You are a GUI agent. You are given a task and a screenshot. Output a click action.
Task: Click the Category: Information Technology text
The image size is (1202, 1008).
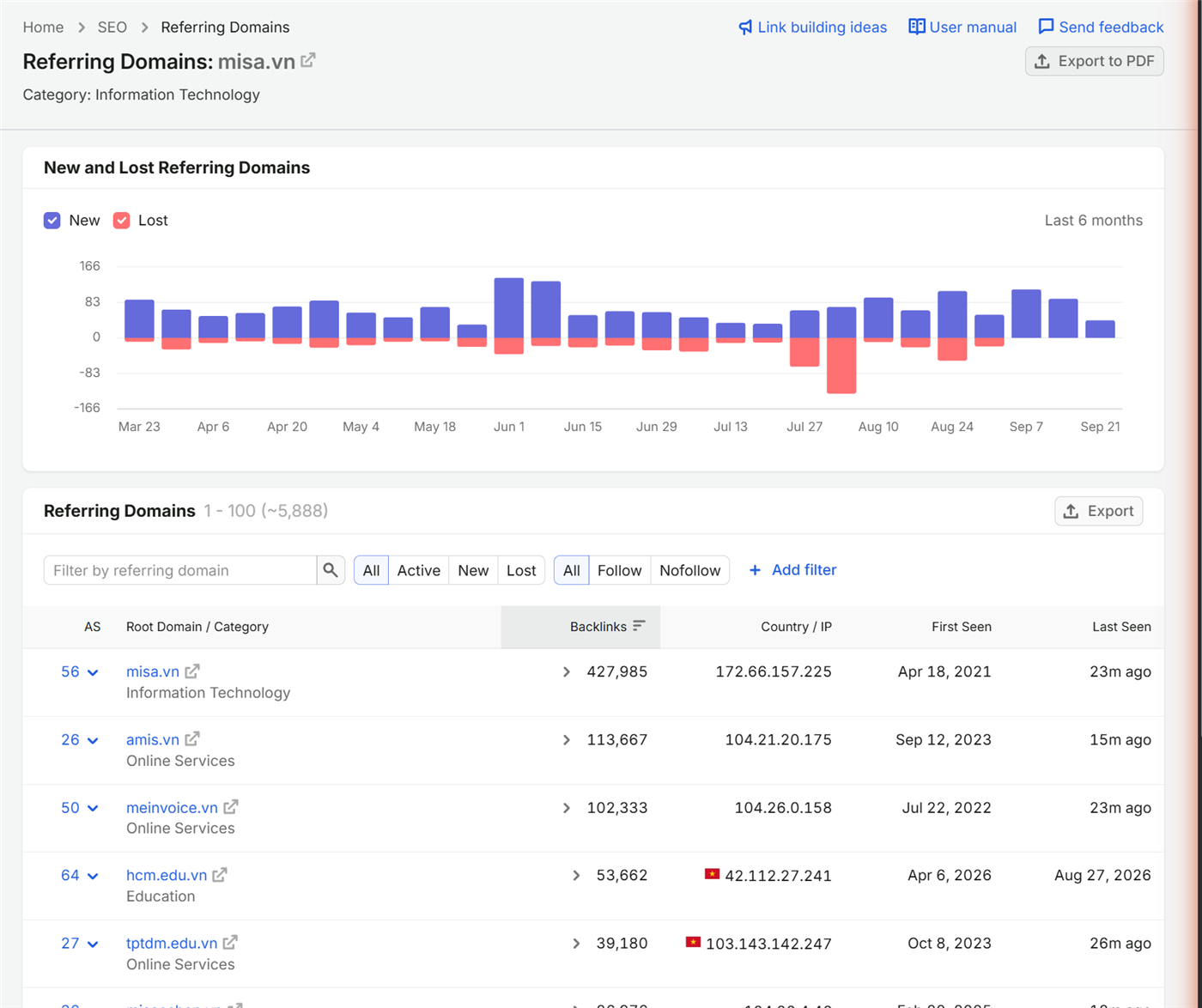[142, 94]
